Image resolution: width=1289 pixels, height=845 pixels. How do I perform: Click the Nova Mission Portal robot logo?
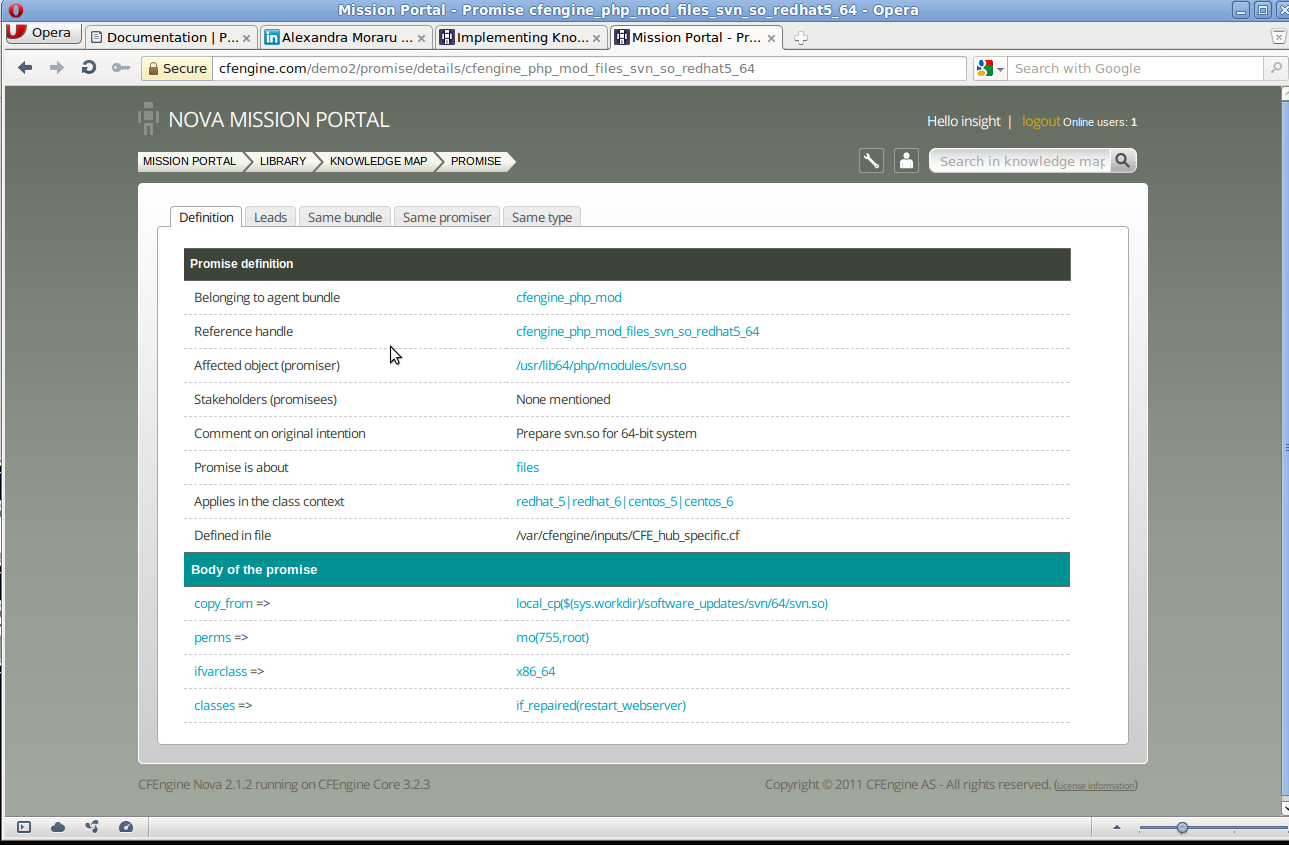[x=148, y=118]
